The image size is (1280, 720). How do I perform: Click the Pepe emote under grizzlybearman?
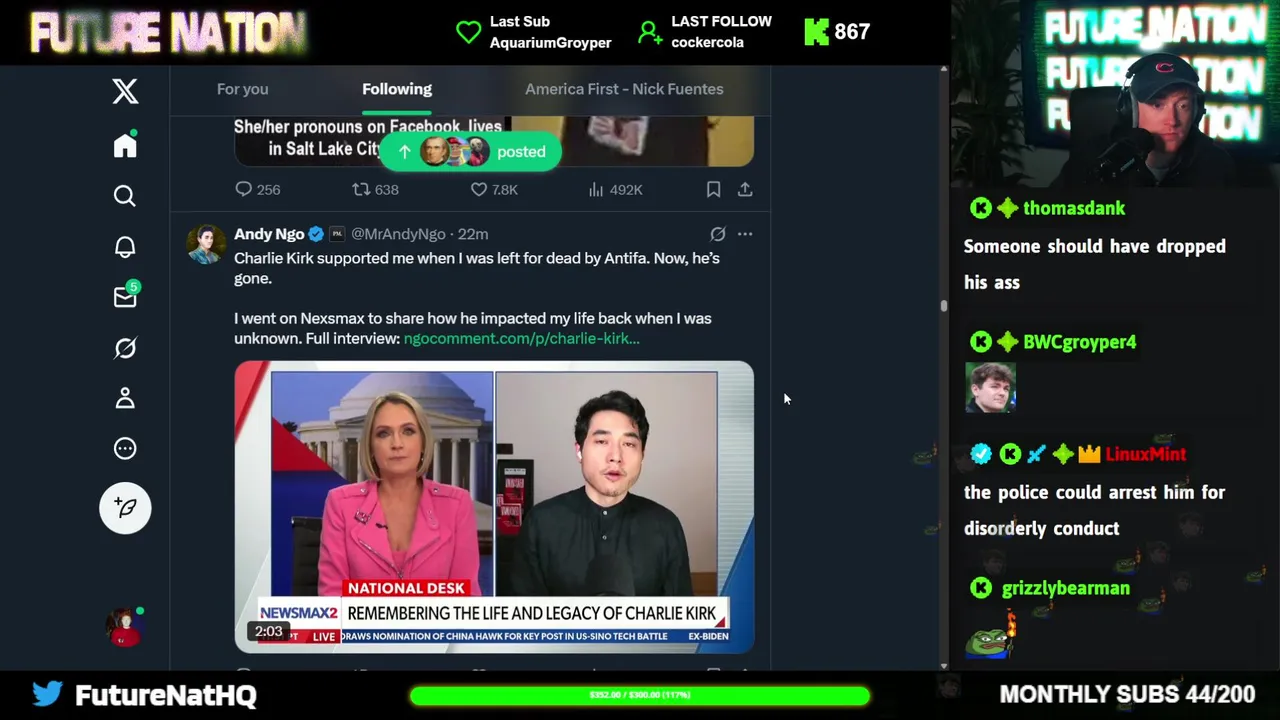point(990,637)
